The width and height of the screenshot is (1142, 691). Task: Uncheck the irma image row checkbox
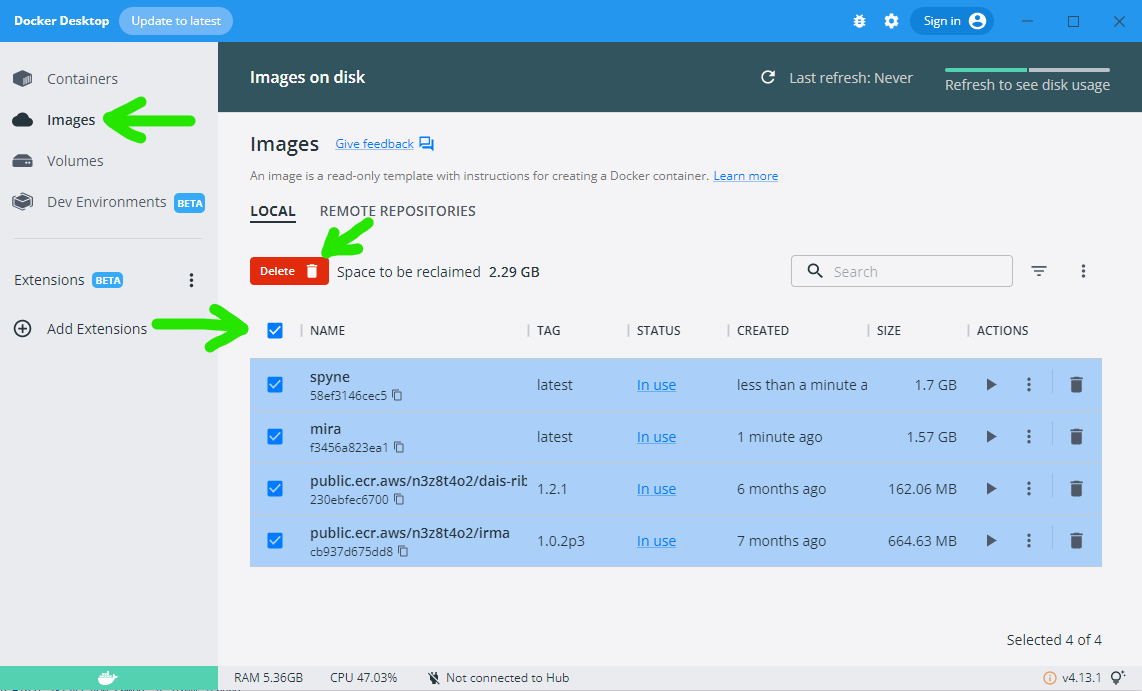tap(275, 540)
